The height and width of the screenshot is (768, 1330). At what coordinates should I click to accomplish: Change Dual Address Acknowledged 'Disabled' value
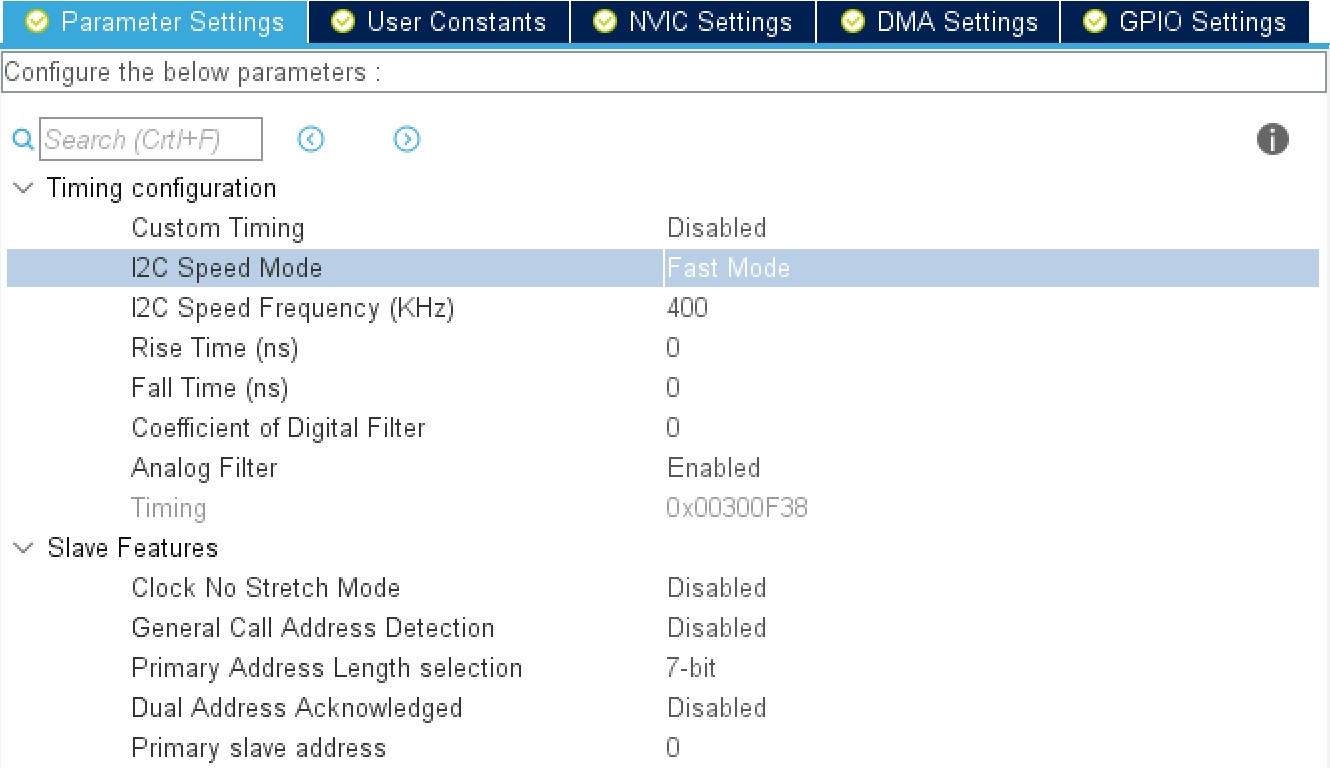pos(716,708)
